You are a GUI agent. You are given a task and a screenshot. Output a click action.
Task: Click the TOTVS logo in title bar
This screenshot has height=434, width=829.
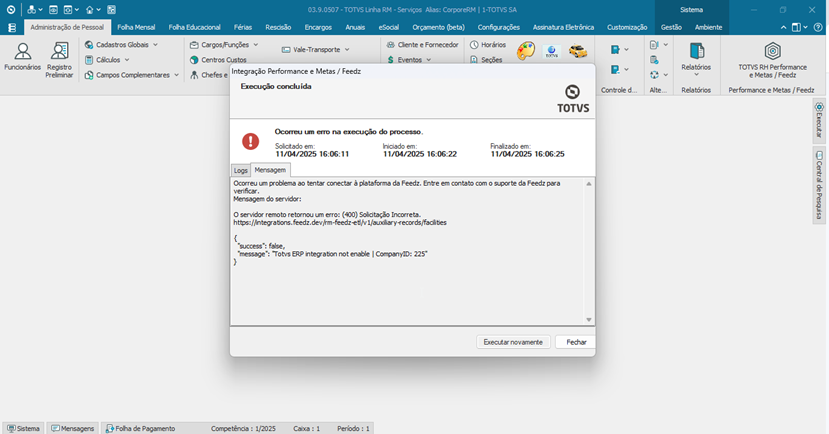pos(11,10)
